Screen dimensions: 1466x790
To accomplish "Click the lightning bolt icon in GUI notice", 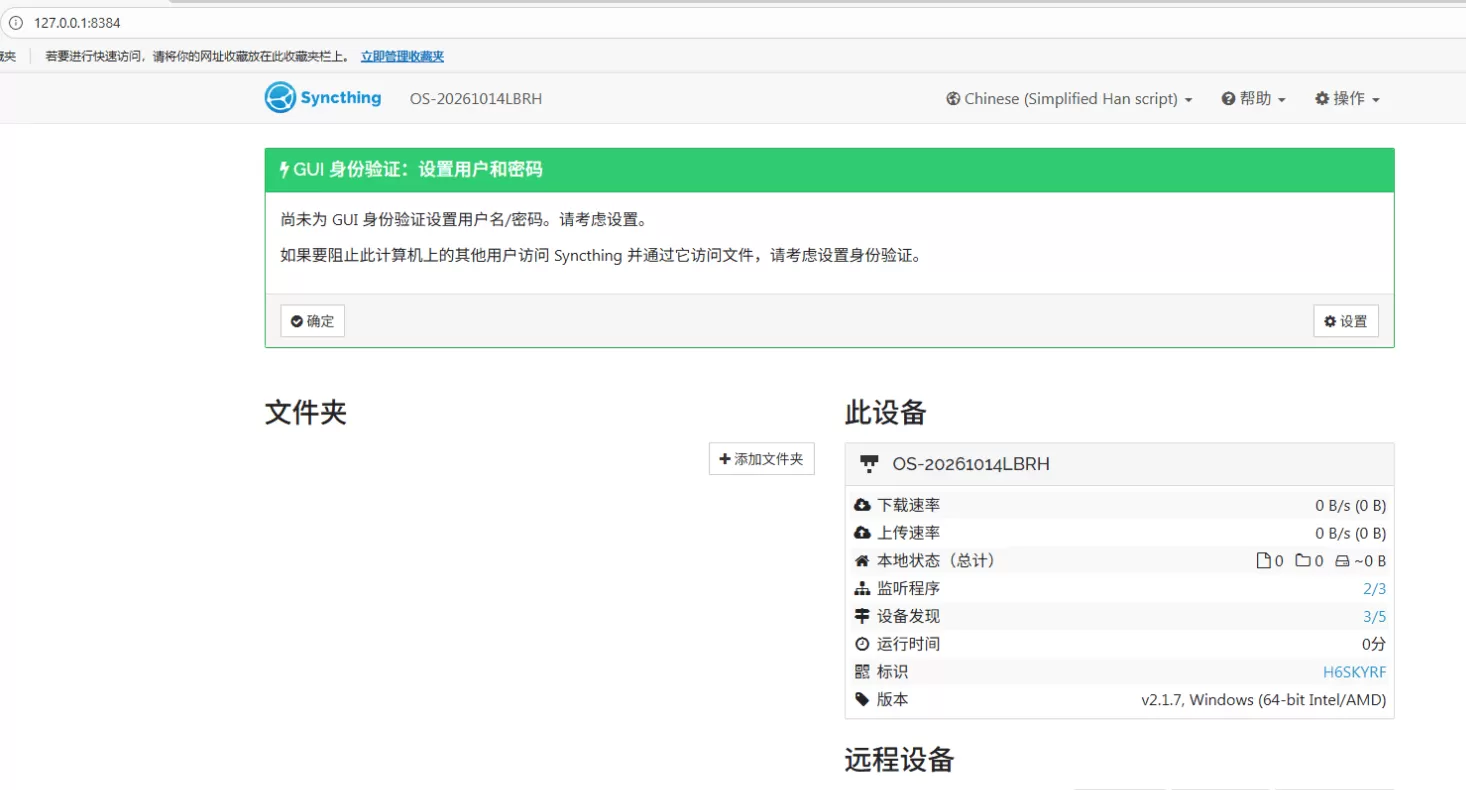I will click(x=285, y=170).
